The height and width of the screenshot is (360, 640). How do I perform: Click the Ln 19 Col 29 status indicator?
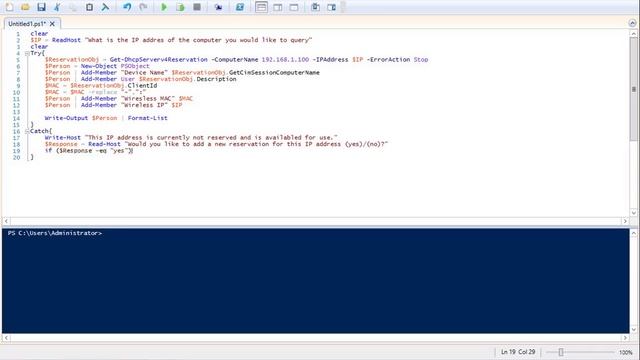pyautogui.click(x=518, y=351)
